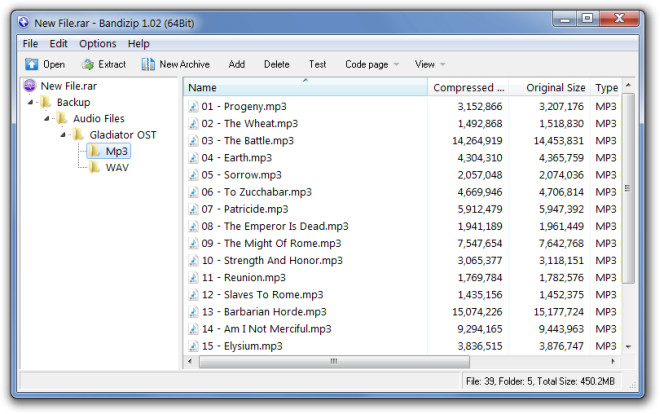The height and width of the screenshot is (414, 660).
Task: Sort by the Type column header
Action: [x=606, y=88]
